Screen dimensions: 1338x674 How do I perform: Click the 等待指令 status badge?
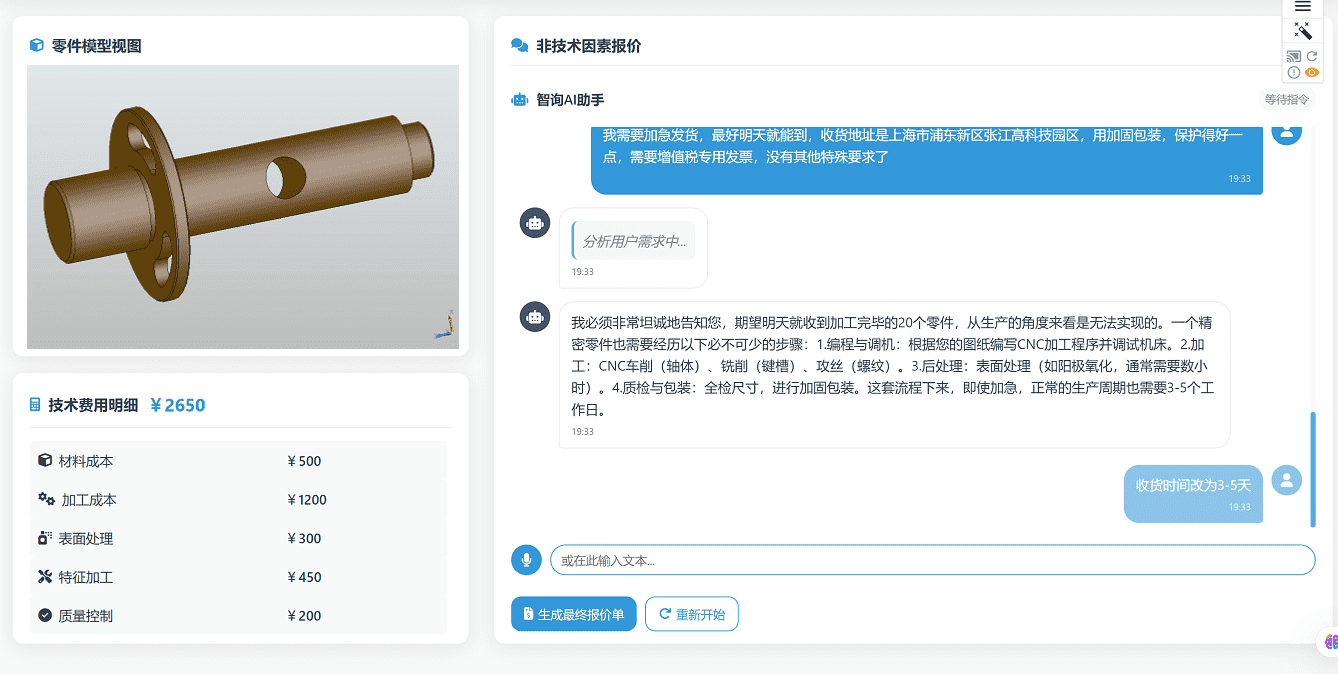1286,100
